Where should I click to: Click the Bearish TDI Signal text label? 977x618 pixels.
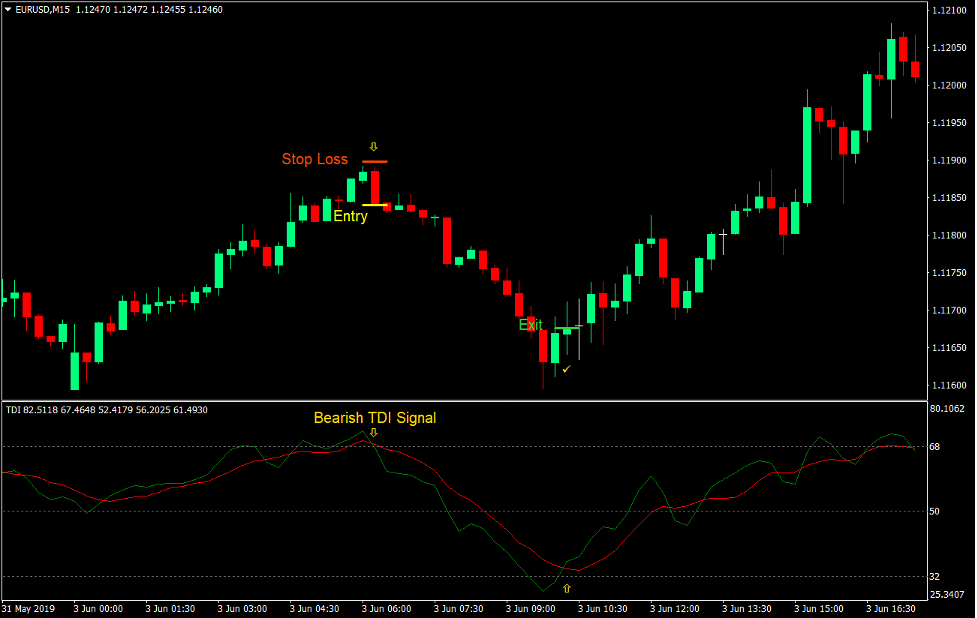click(374, 418)
